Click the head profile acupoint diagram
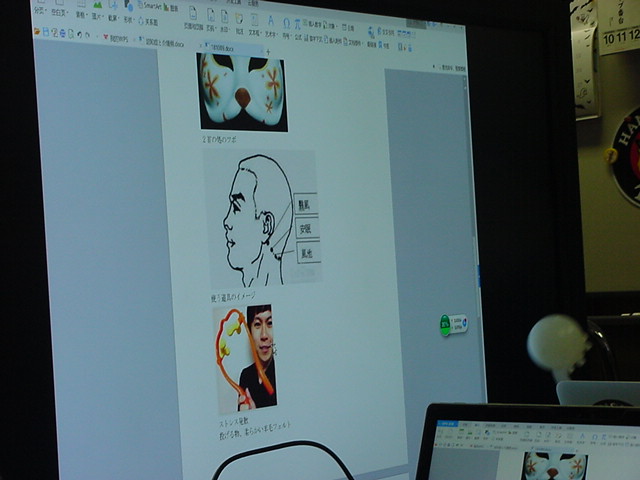Viewport: 640px width, 480px height. 262,219
